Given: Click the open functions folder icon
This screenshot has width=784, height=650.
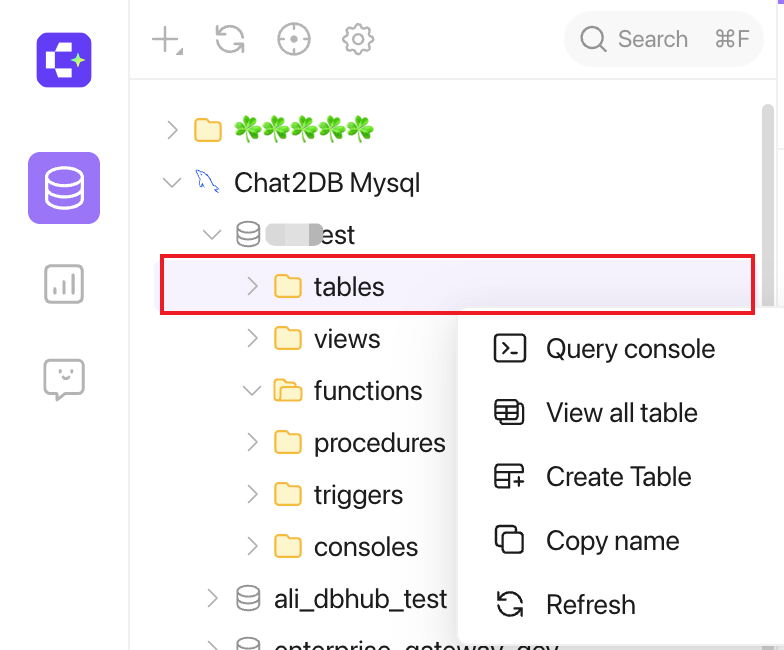Looking at the screenshot, I should [x=288, y=390].
